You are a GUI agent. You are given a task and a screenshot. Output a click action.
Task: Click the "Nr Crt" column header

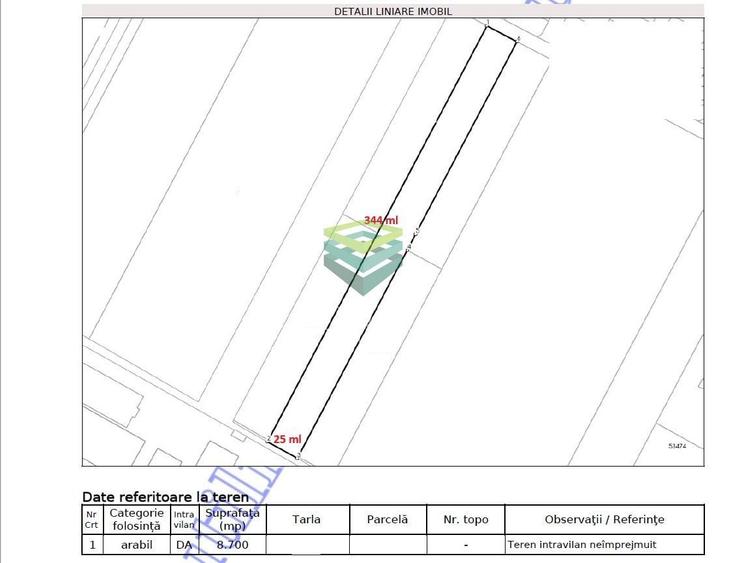click(92, 519)
